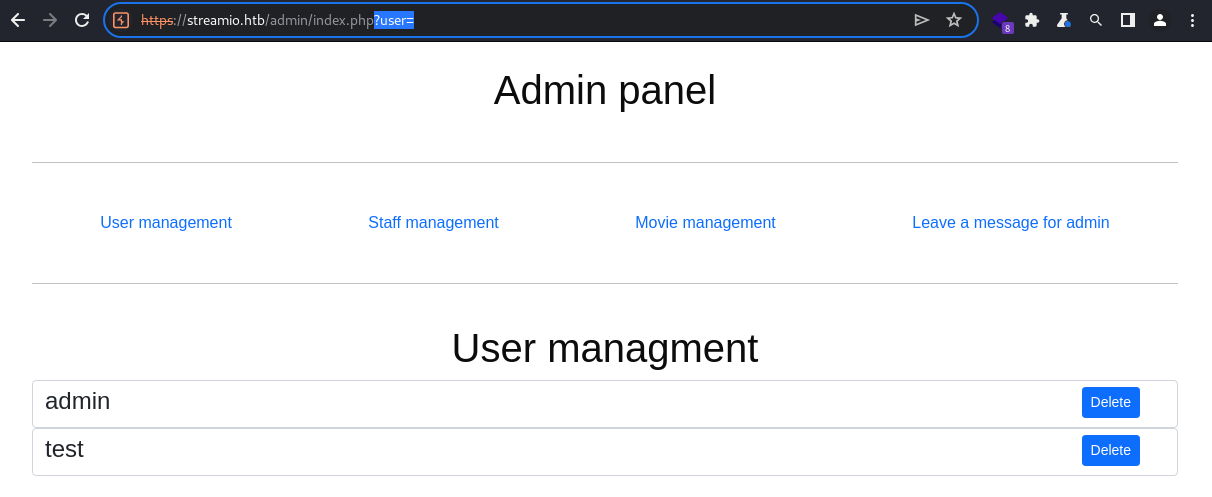This screenshot has width=1212, height=497.
Task: Reload the streamio.htb page
Action: point(82,20)
